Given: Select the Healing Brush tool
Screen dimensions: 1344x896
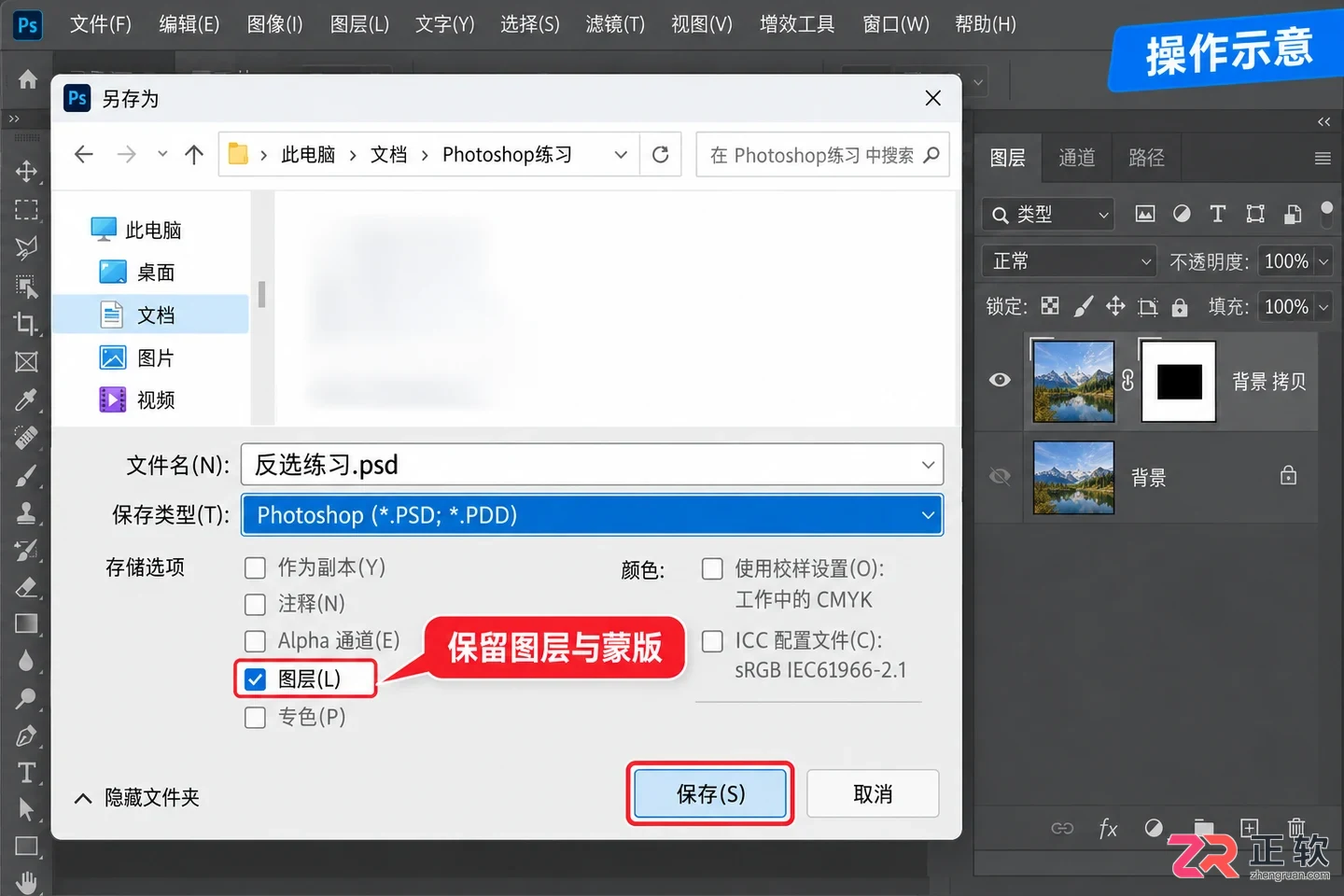Looking at the screenshot, I should 26,437.
